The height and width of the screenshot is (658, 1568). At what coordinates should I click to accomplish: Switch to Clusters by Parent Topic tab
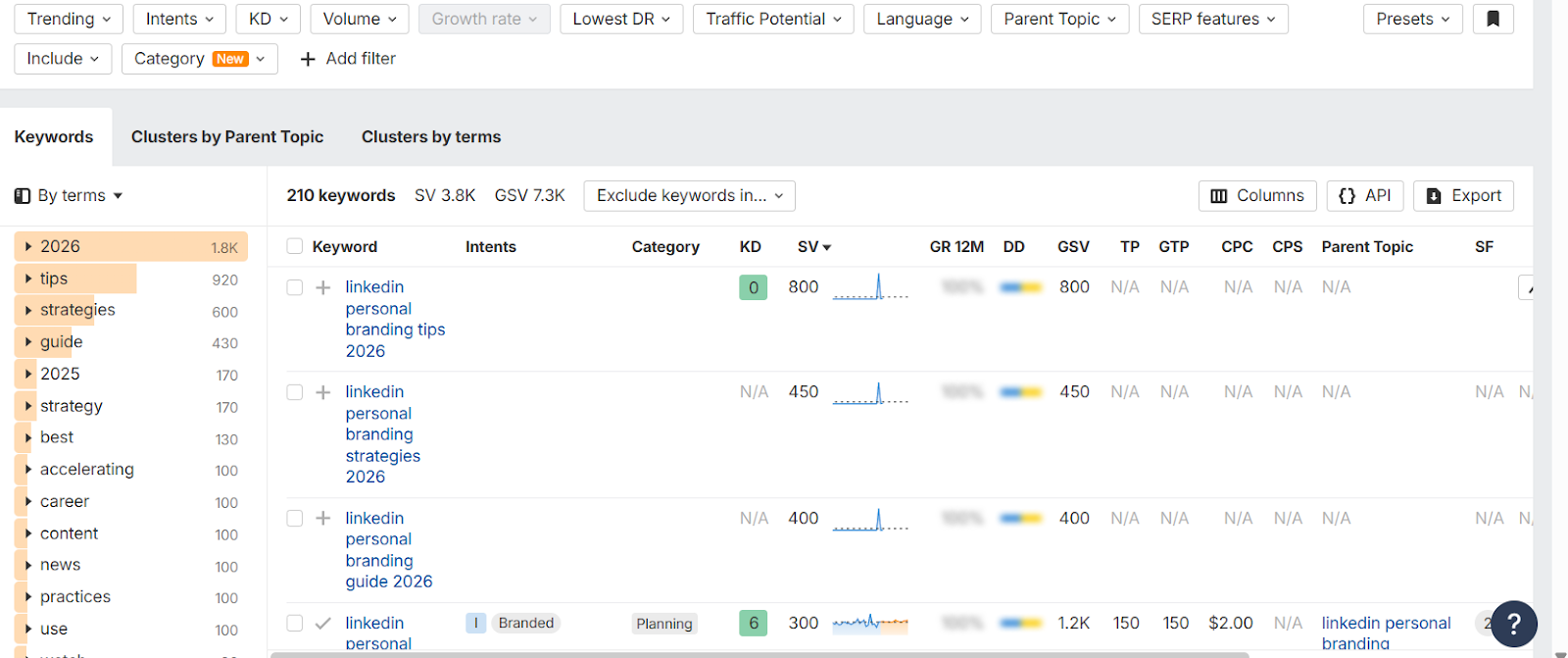click(x=227, y=136)
